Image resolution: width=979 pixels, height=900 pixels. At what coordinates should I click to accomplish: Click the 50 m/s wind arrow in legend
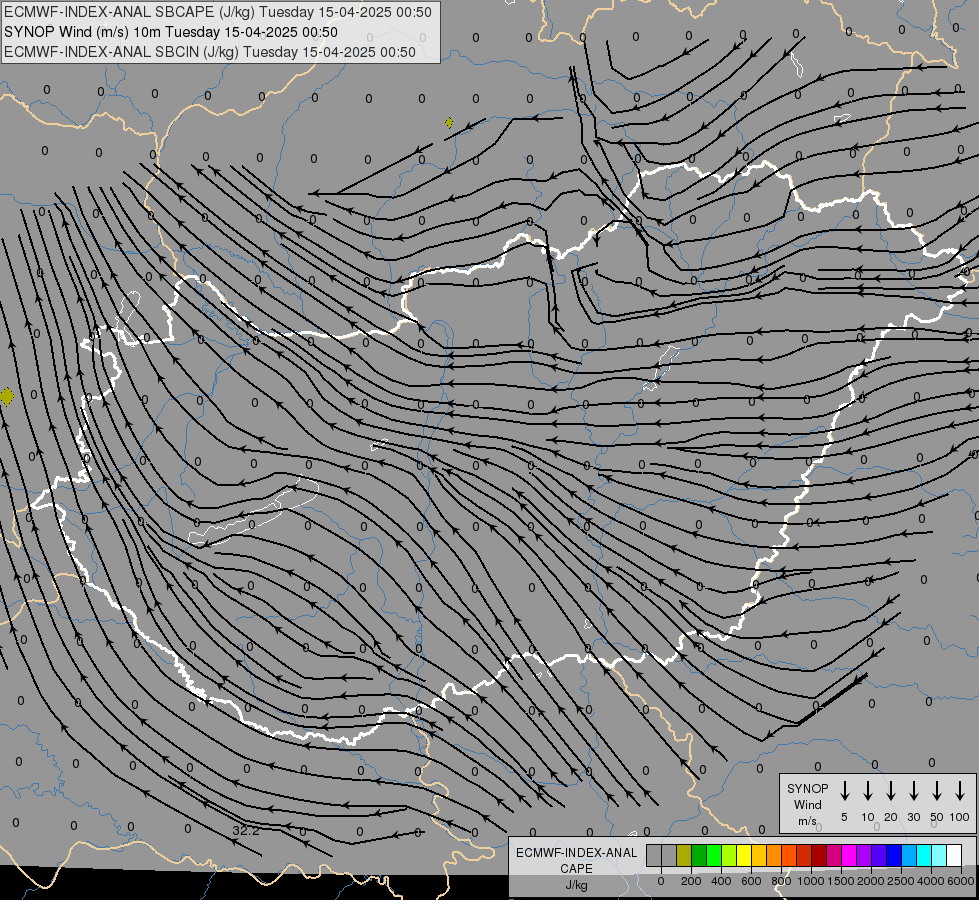click(x=937, y=791)
